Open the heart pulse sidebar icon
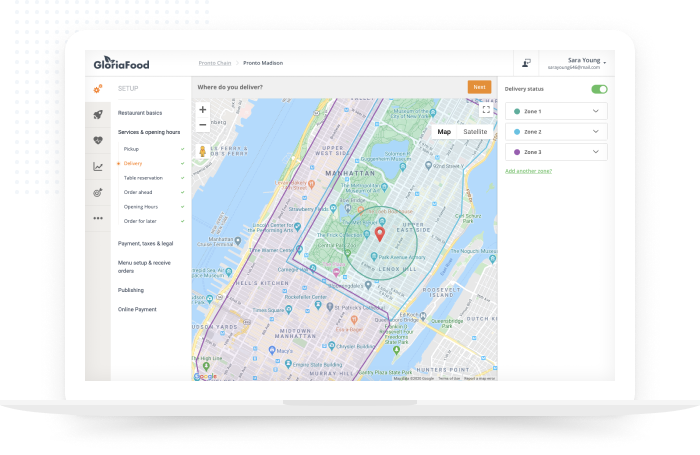This screenshot has width=700, height=455. (x=98, y=141)
